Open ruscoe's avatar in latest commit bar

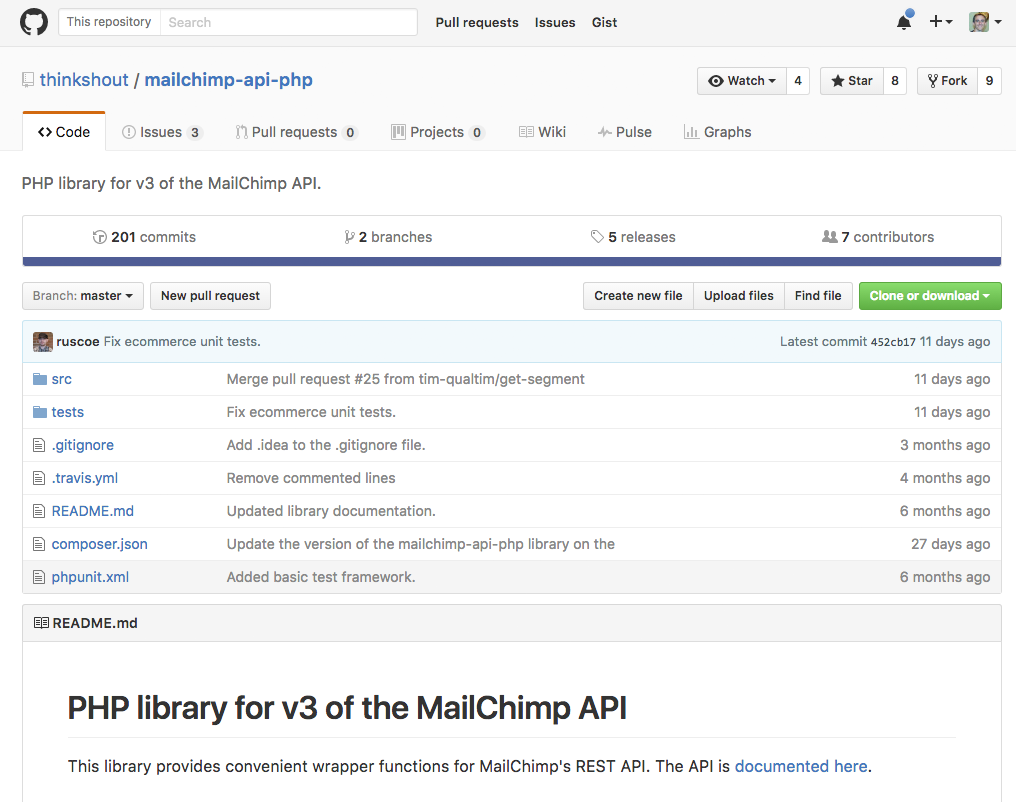[43, 341]
